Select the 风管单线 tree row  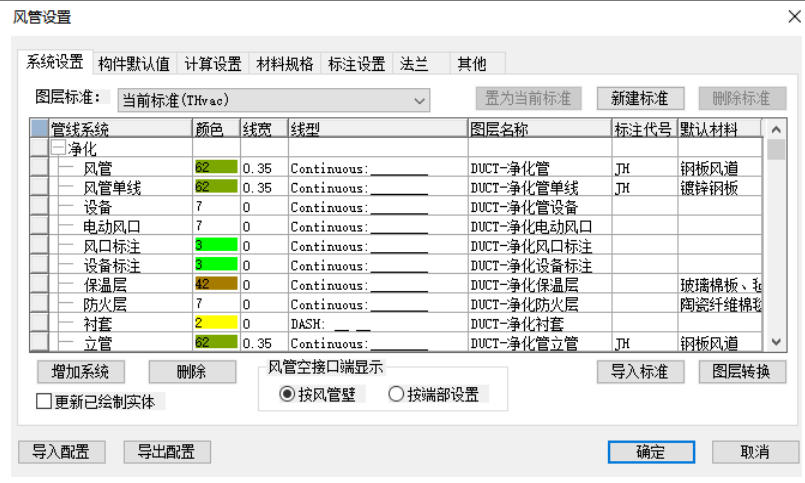112,188
